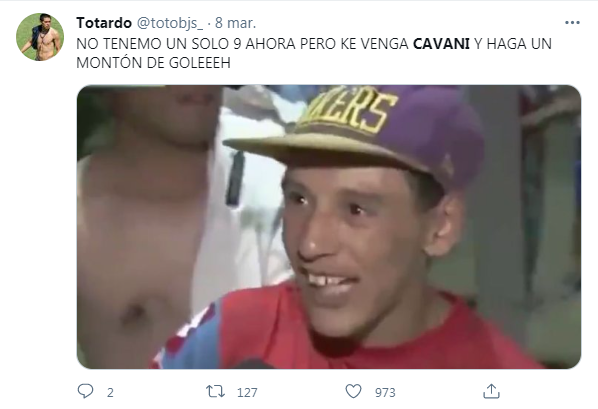
Task: Click the retweet count 127
Action: 247,392
